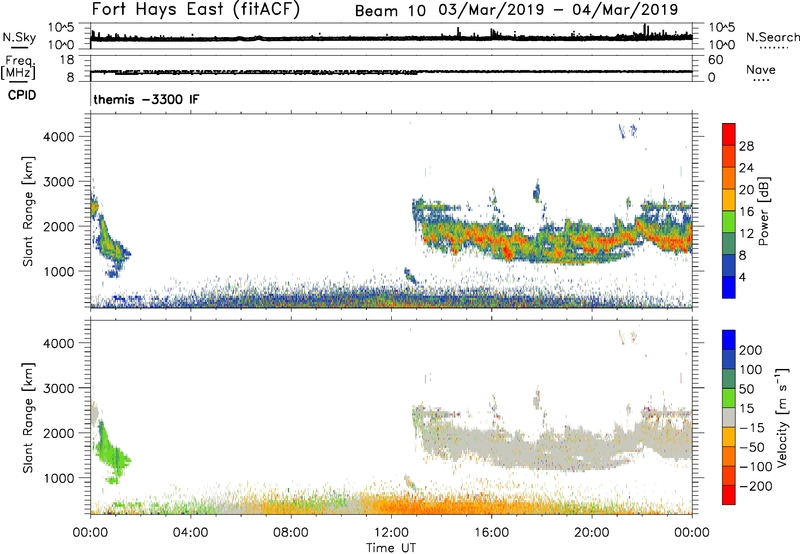The height and width of the screenshot is (554, 800).
Task: Click the 'N.Search' legend label
Action: [x=772, y=37]
